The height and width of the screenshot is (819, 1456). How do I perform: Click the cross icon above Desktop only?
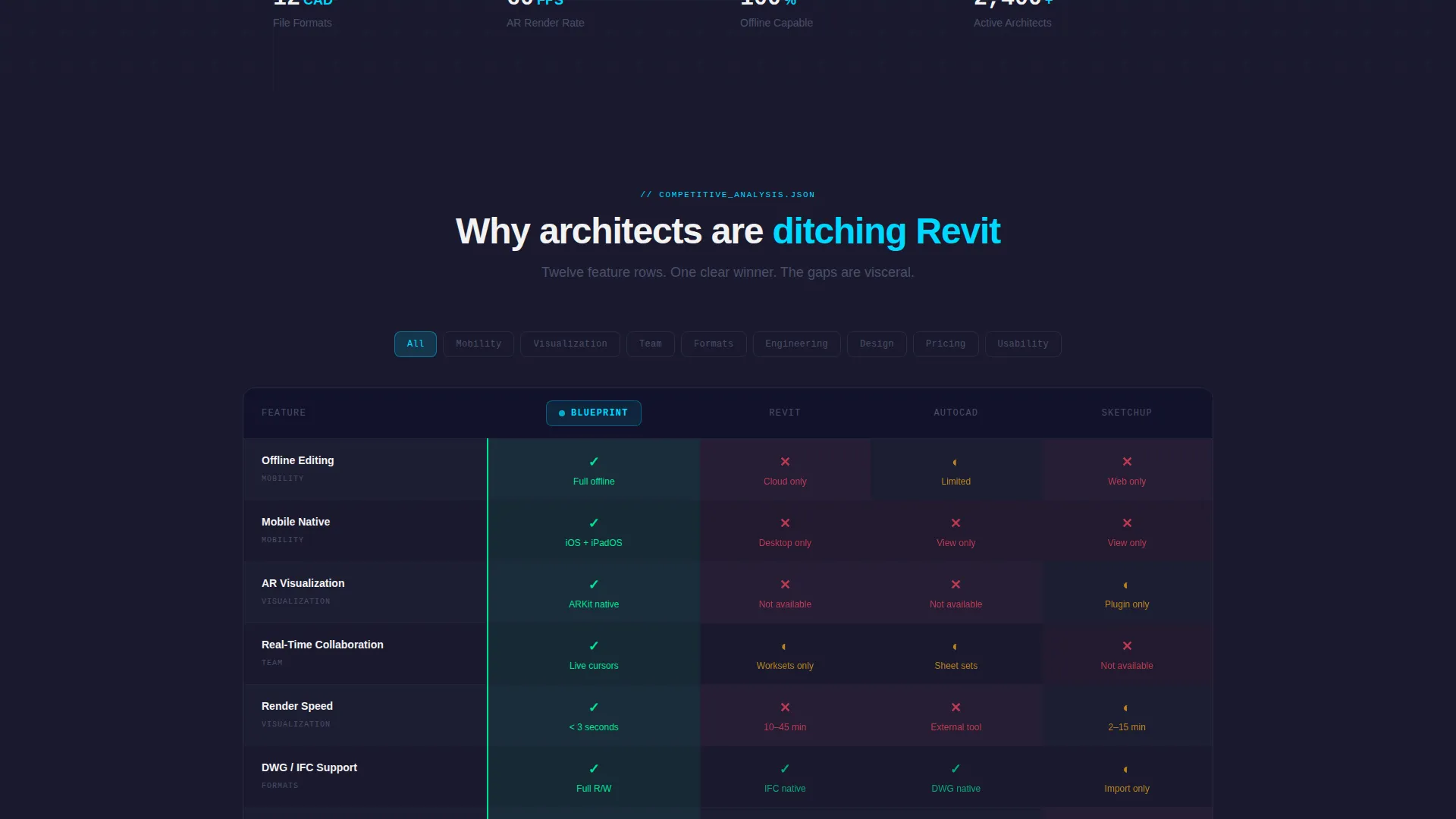(x=785, y=523)
